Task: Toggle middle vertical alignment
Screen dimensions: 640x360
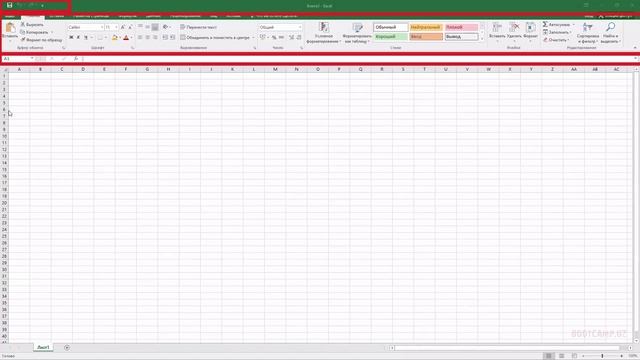Action: 147,27
